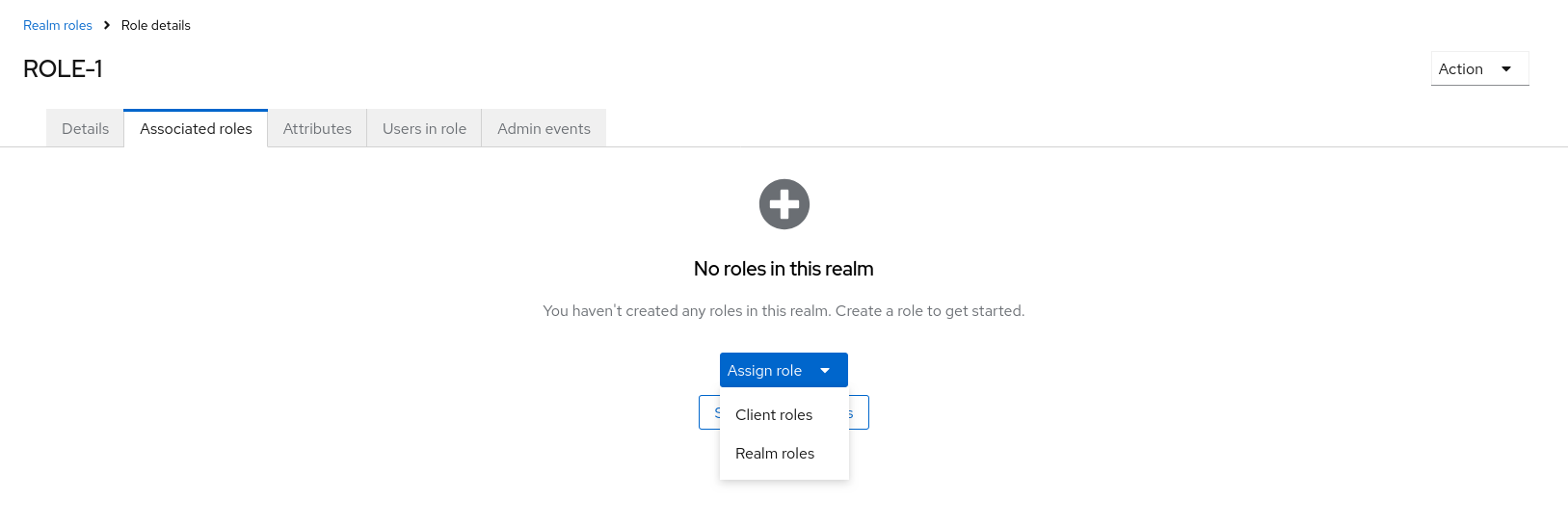Click the breadcrumb chevron separator icon
This screenshot has width=1568, height=526.
(107, 25)
